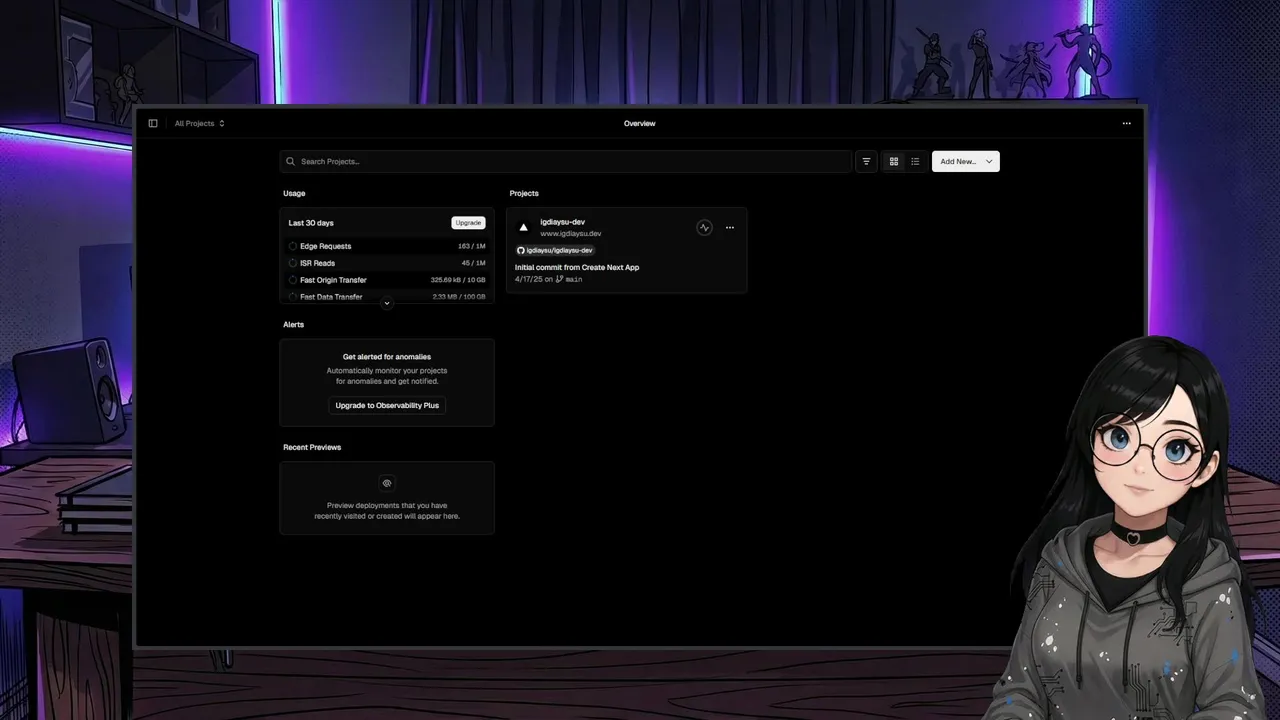The height and width of the screenshot is (720, 1280).
Task: Click Fast Origin Transfer progress circle
Action: coord(293,280)
